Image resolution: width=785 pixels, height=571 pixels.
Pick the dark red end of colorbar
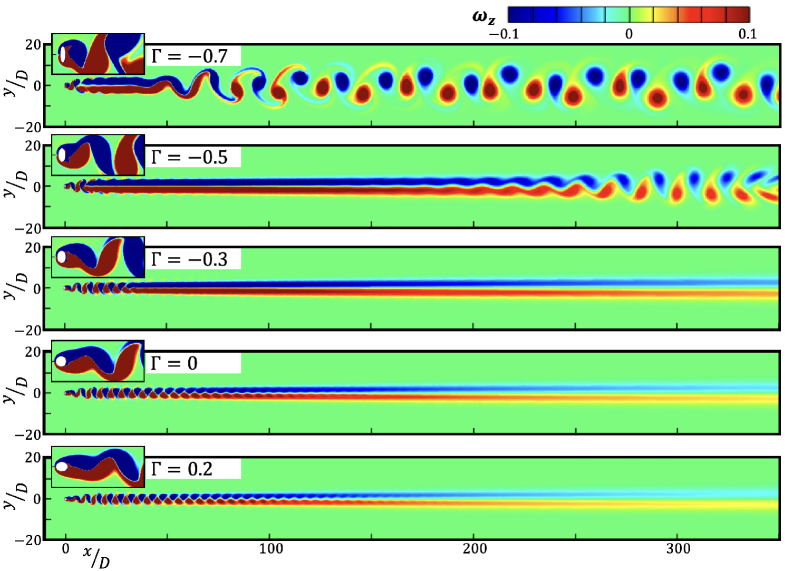tap(738, 15)
